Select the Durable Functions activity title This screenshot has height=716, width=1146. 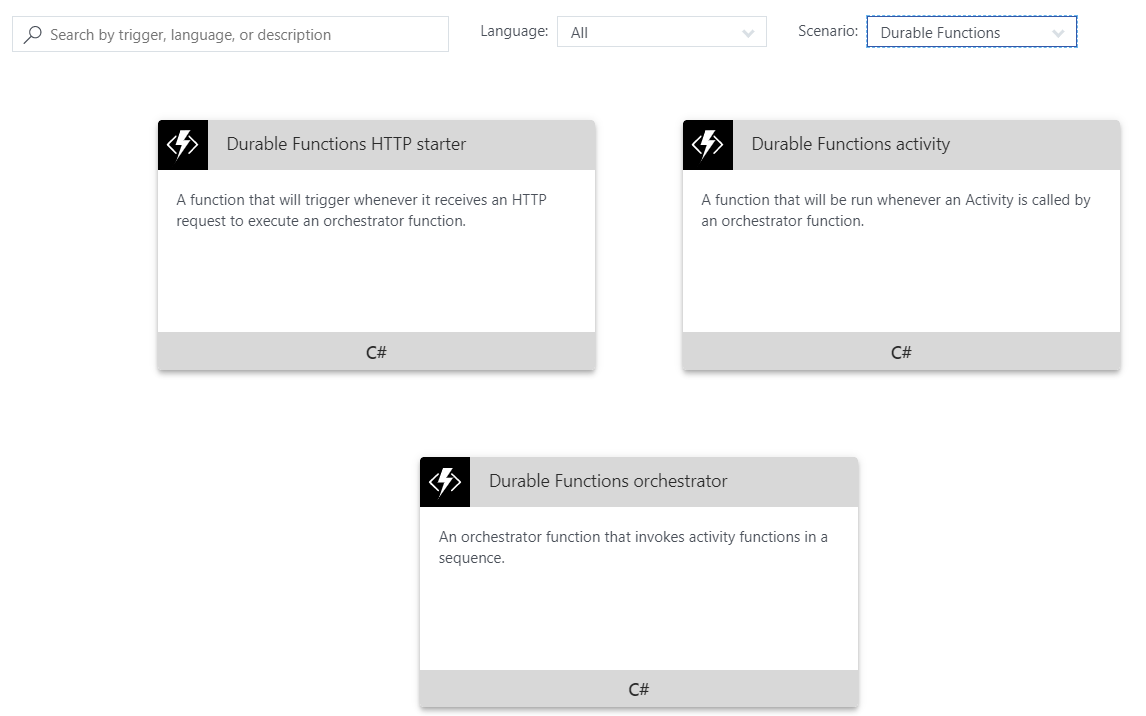click(x=850, y=144)
